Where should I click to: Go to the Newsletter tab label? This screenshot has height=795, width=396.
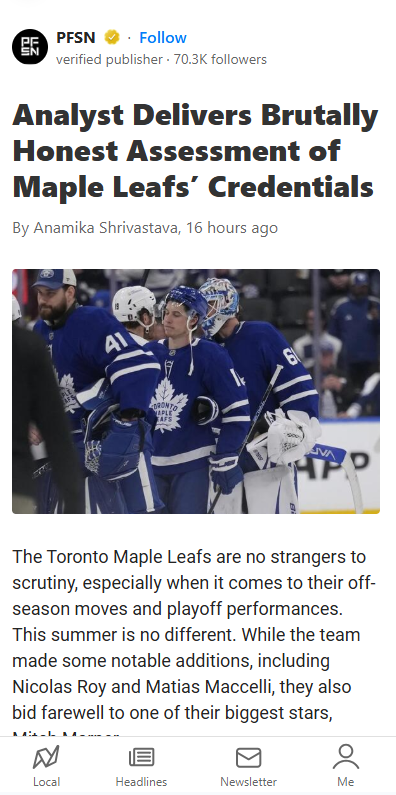pyautogui.click(x=248, y=782)
